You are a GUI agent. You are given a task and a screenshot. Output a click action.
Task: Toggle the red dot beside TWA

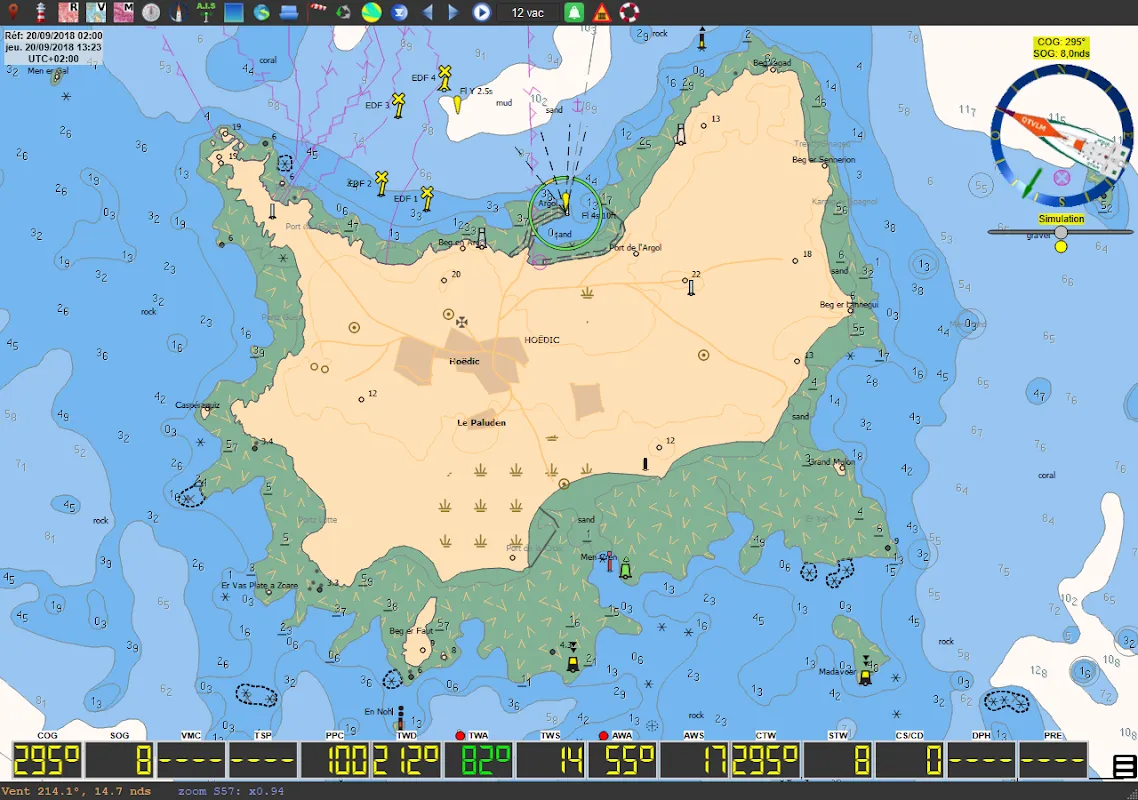pyautogui.click(x=460, y=735)
